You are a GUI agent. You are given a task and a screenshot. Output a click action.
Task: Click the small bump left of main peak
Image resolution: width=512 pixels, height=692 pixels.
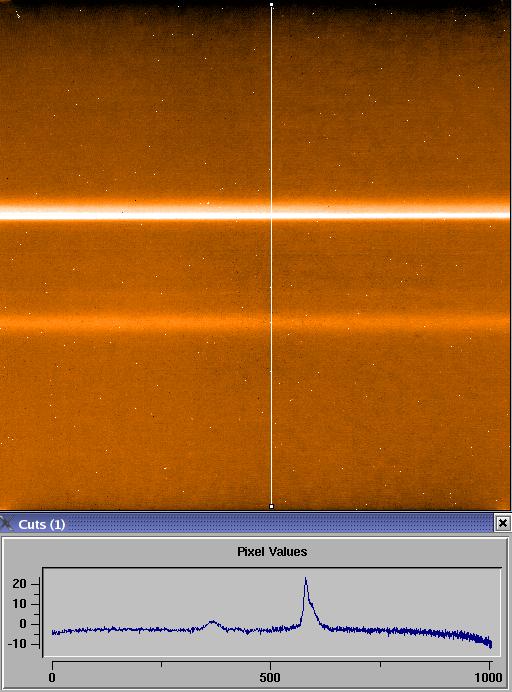pos(212,622)
